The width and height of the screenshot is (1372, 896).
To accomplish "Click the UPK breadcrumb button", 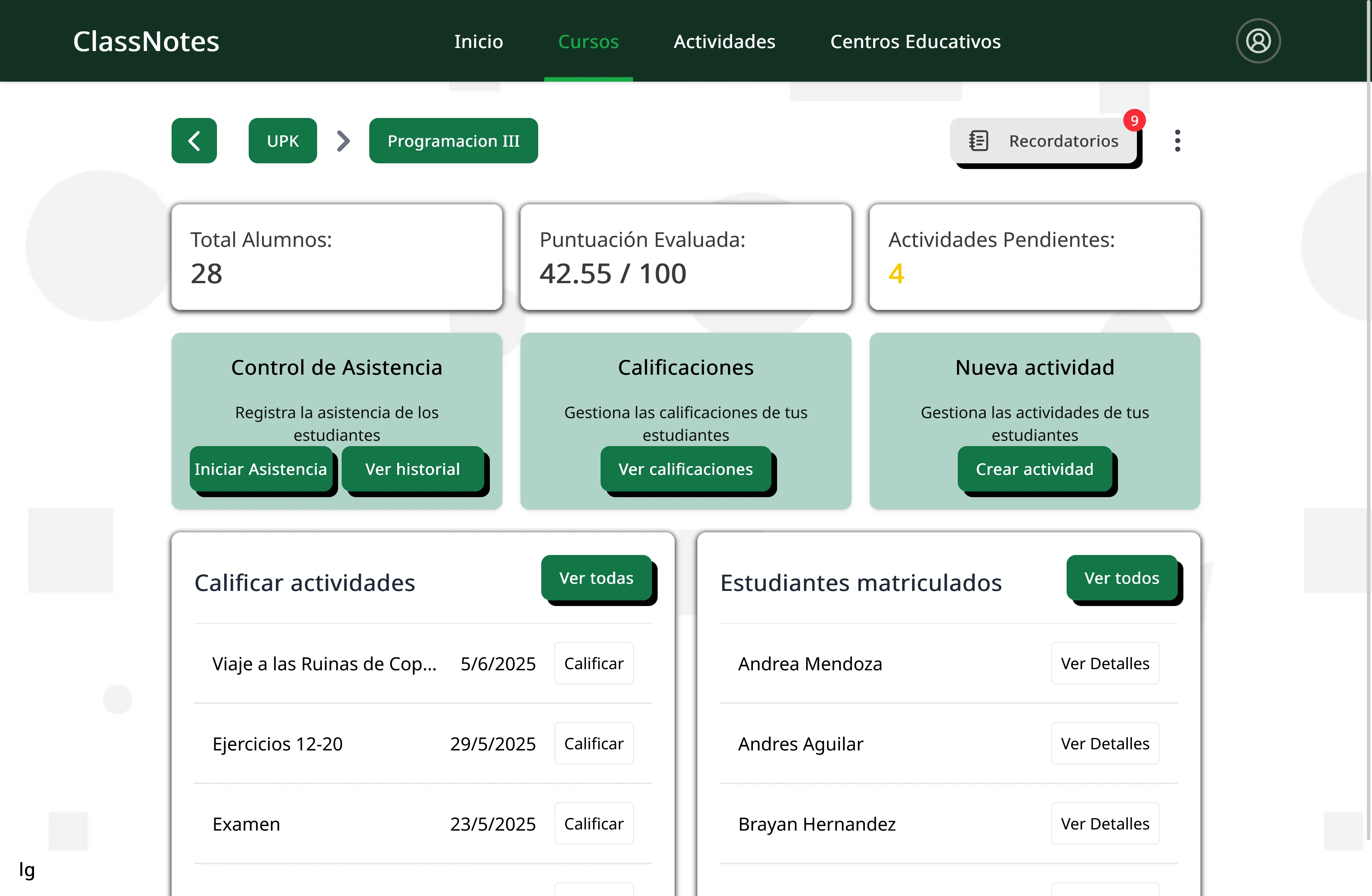I will (282, 141).
